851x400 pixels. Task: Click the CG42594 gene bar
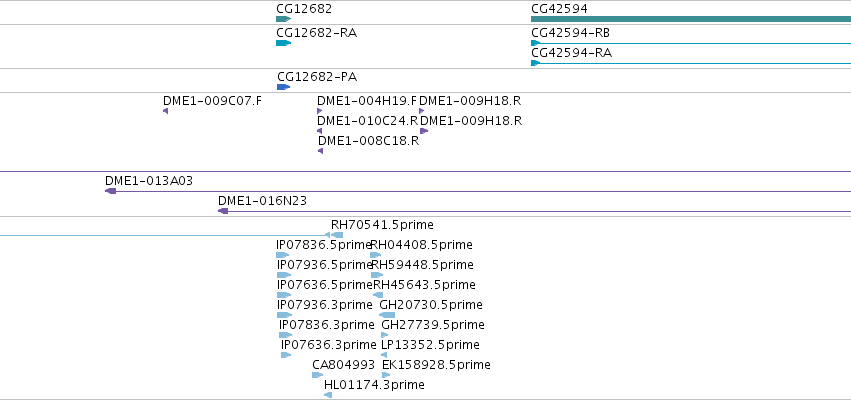pyautogui.click(x=691, y=19)
